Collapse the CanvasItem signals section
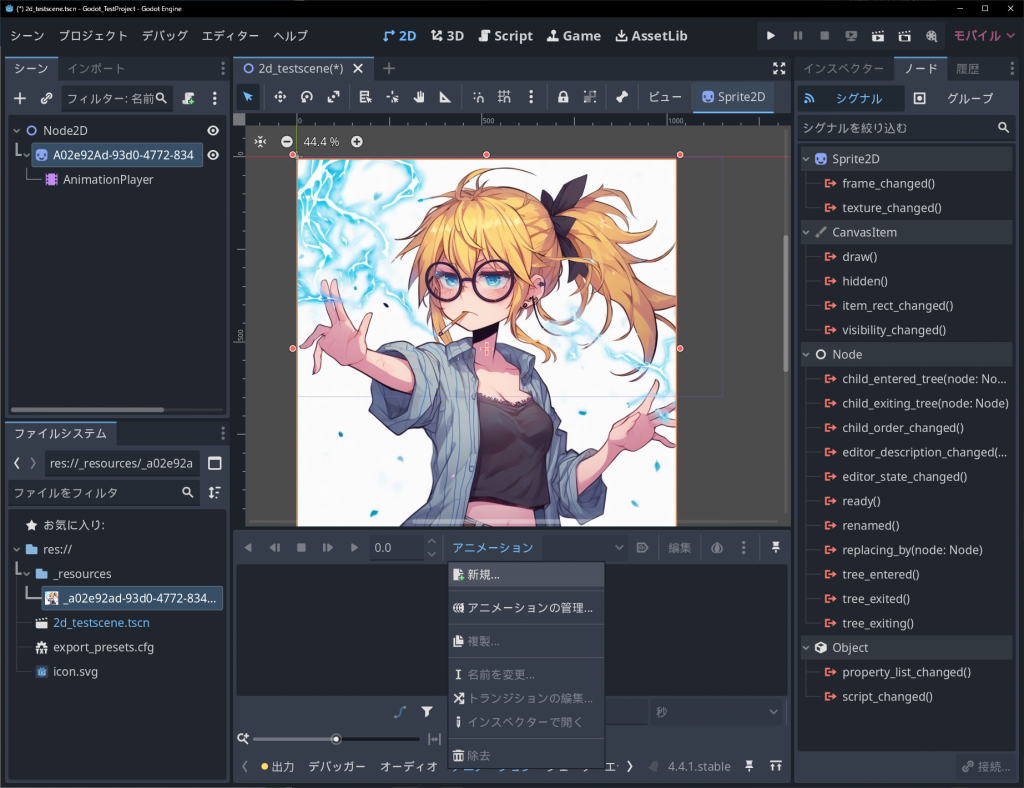Viewport: 1024px width, 788px height. [807, 232]
